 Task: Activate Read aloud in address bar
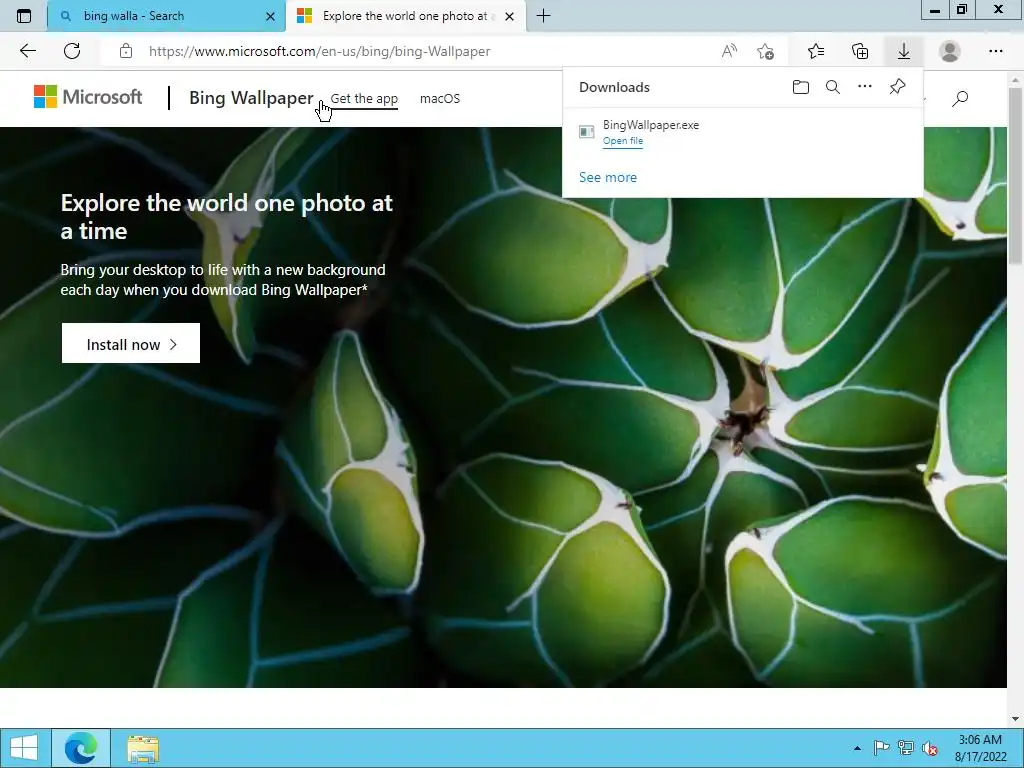[x=729, y=51]
